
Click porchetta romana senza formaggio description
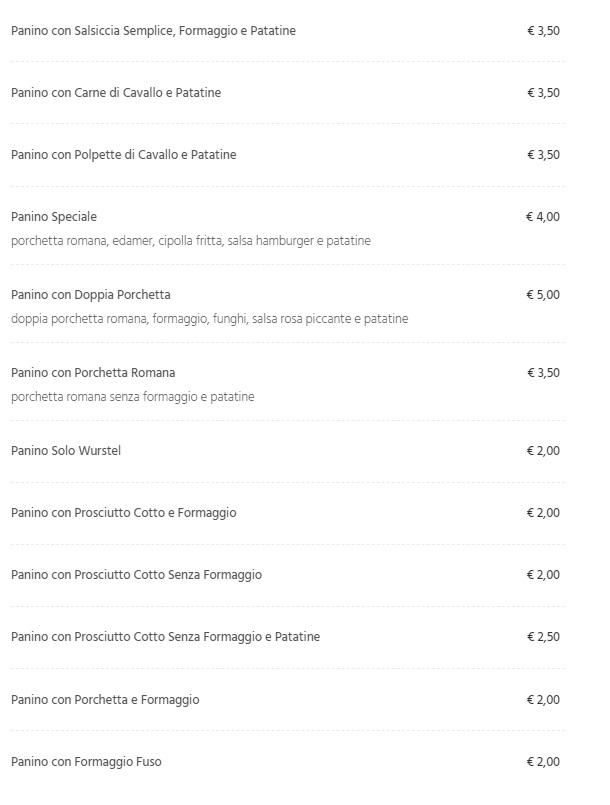click(132, 397)
